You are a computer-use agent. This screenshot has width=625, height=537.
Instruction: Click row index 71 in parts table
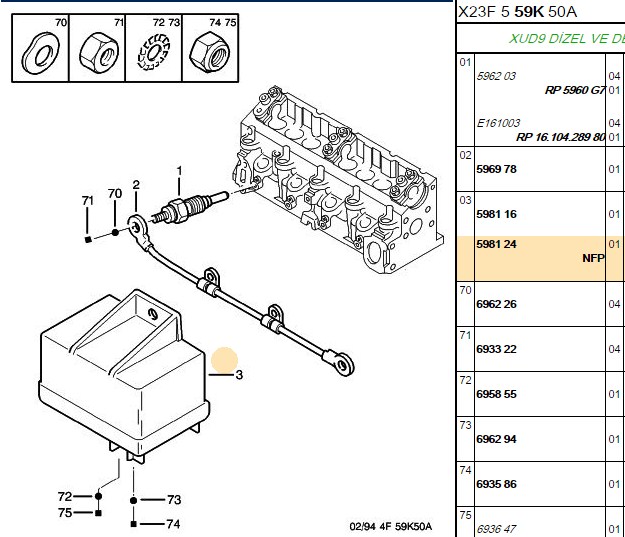(465, 335)
